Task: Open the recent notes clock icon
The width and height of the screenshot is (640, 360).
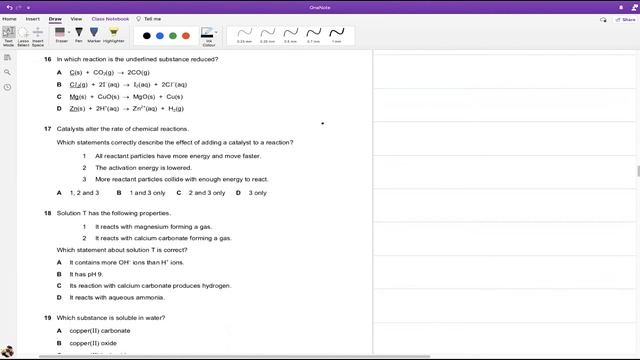Action: point(7,87)
